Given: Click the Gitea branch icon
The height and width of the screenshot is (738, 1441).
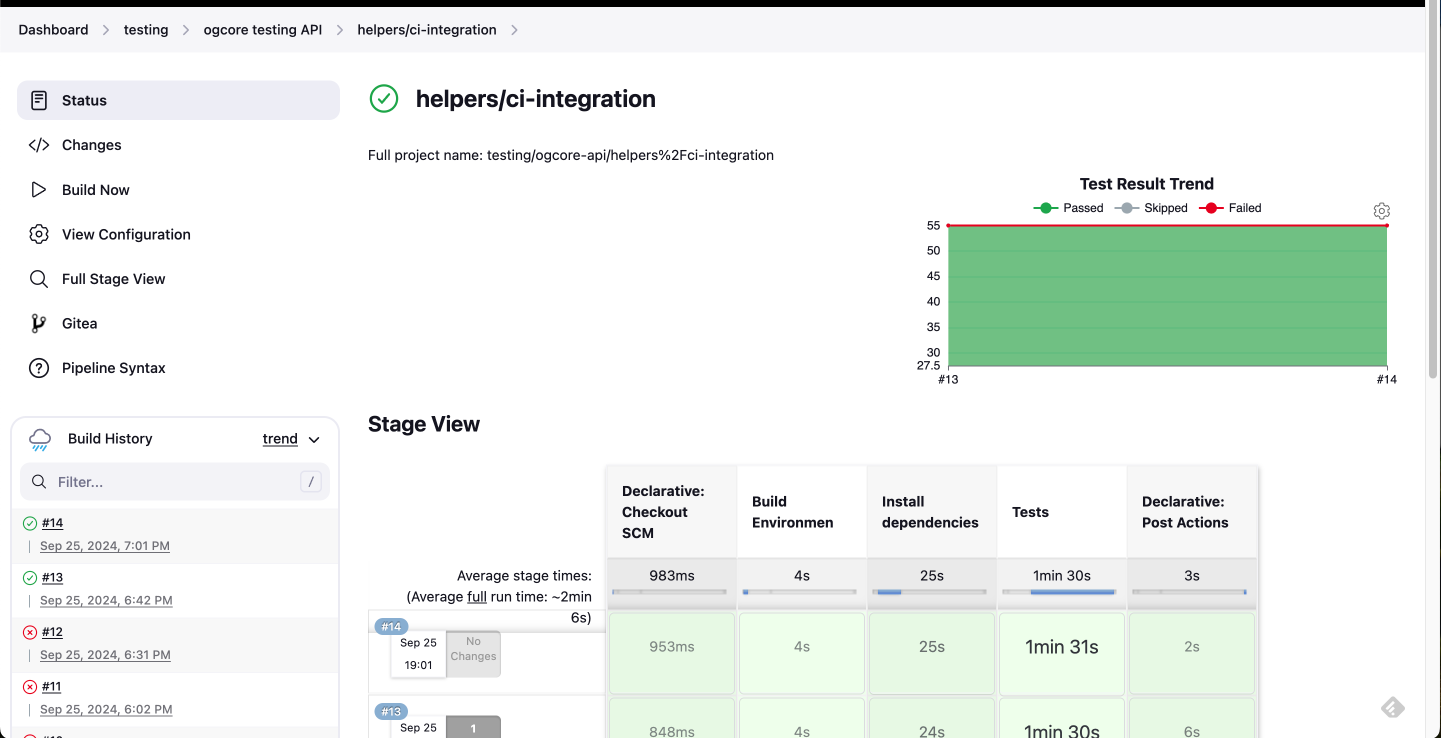Looking at the screenshot, I should click(39, 323).
